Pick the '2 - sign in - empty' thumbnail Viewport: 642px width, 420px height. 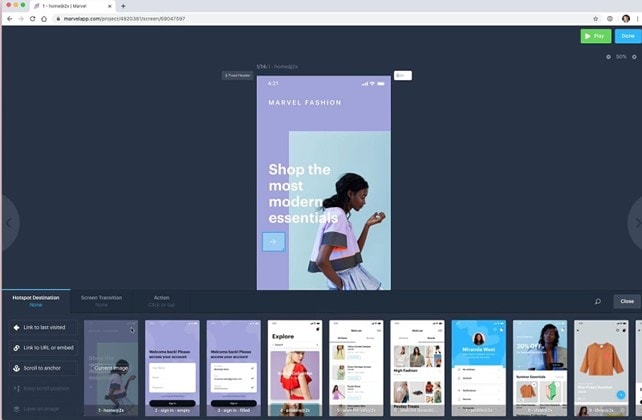[x=172, y=368]
